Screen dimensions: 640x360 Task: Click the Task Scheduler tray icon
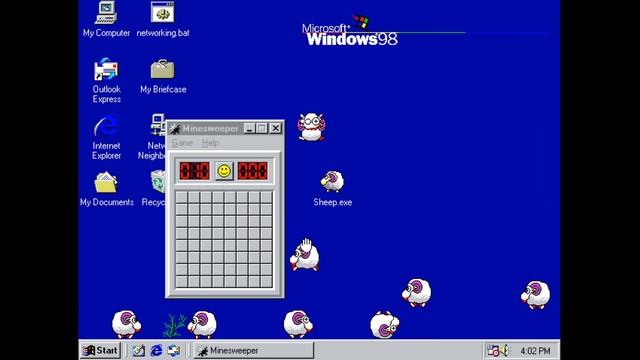pyautogui.click(x=493, y=350)
